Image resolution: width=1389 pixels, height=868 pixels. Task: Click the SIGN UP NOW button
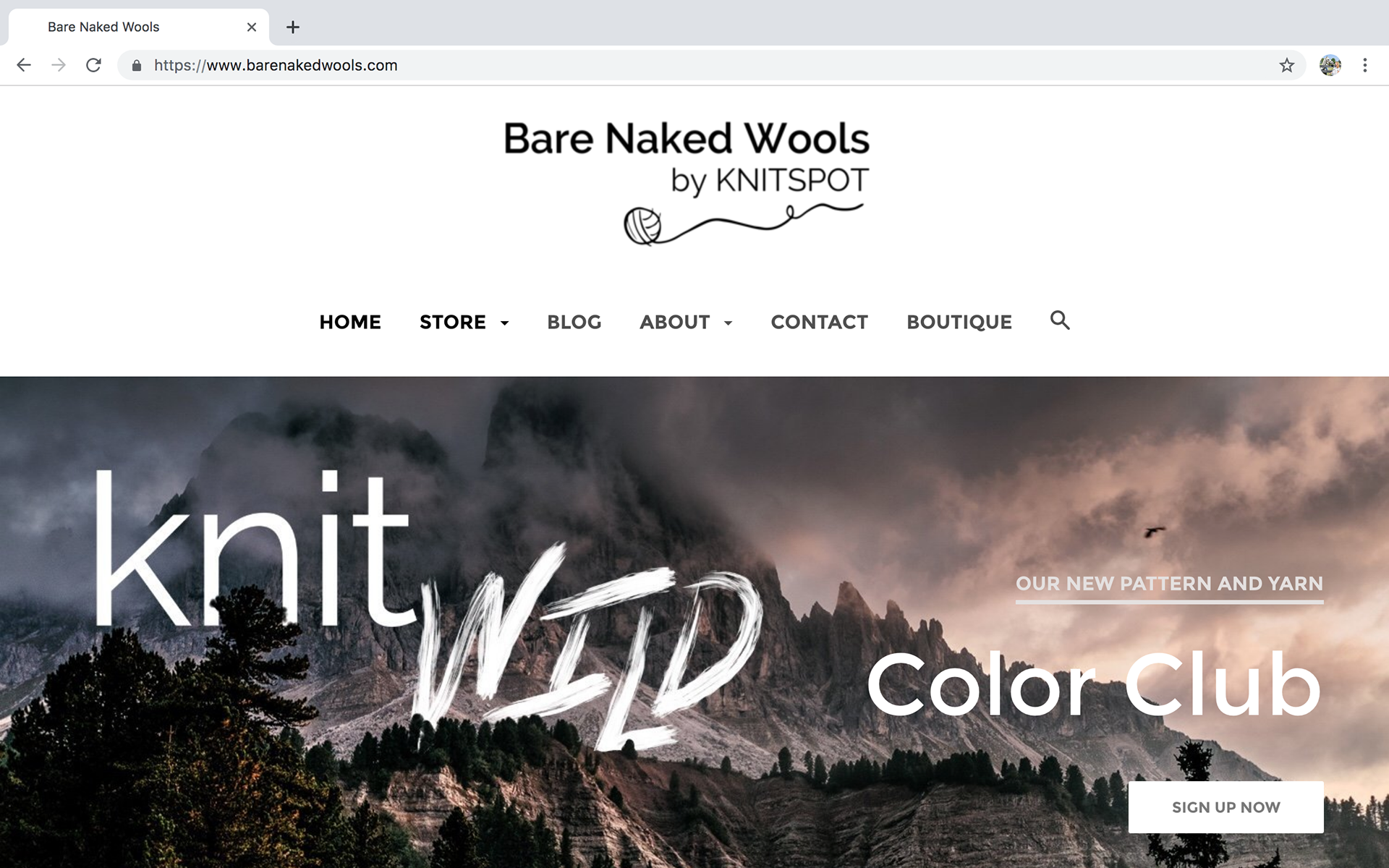pos(1226,807)
